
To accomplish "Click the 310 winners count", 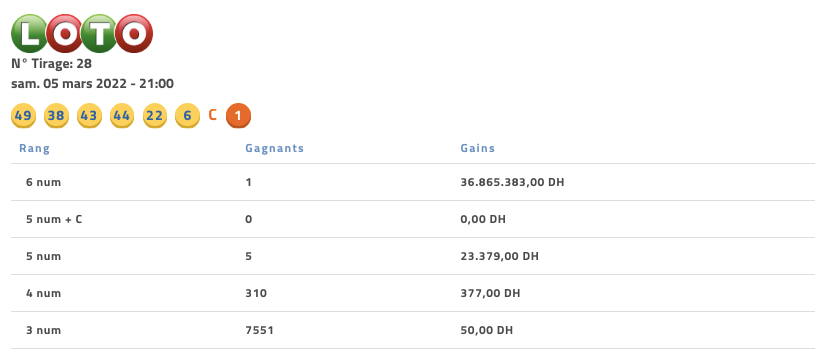I will tap(256, 293).
